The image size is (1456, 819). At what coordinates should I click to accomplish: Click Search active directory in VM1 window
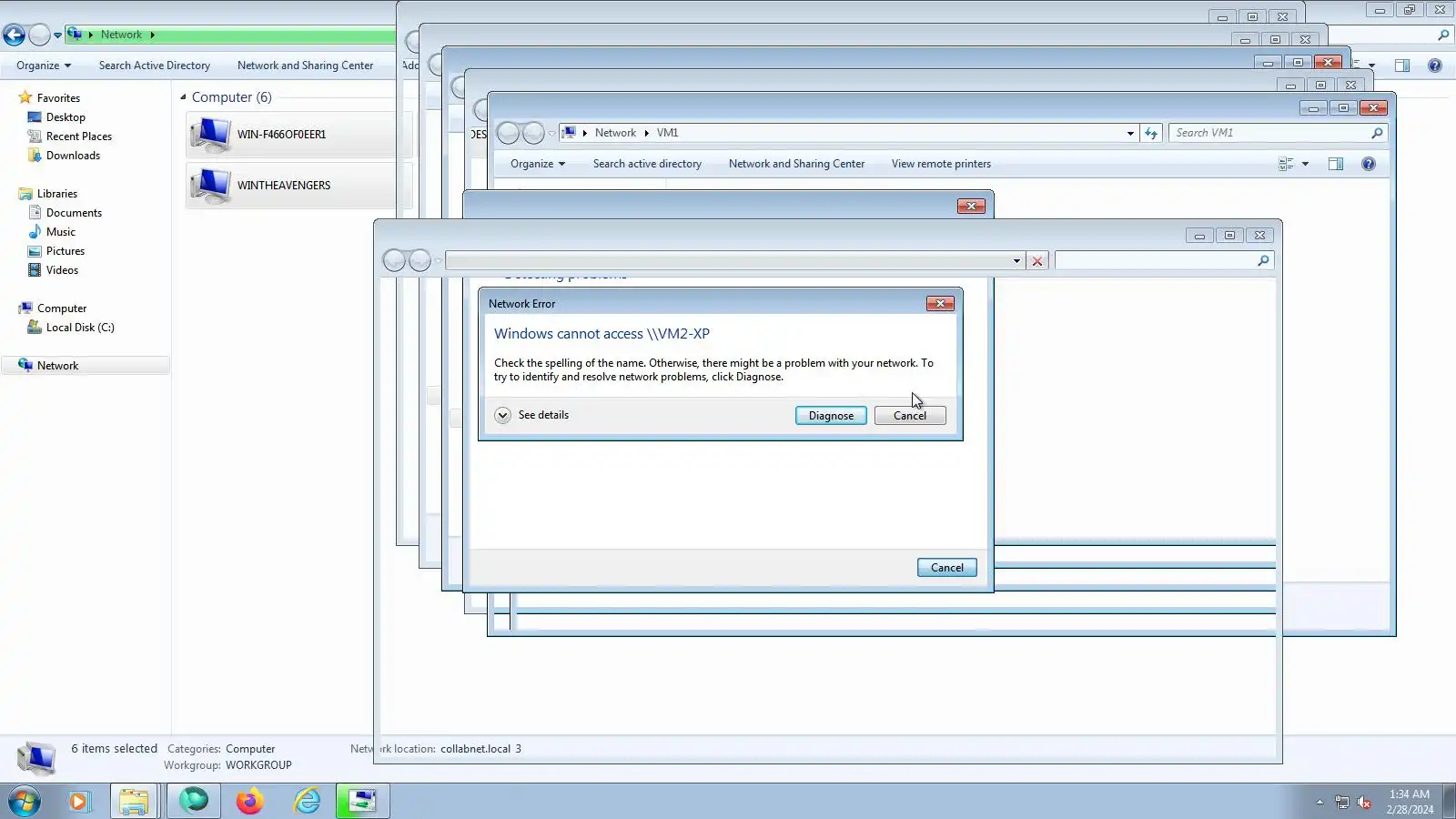647,164
